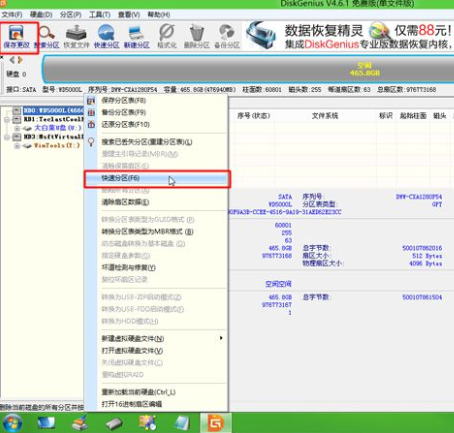Collapse the HD3:MsftVirtual tree node
Image resolution: width=454 pixels, height=433 pixels.
pyautogui.click(x=7, y=137)
